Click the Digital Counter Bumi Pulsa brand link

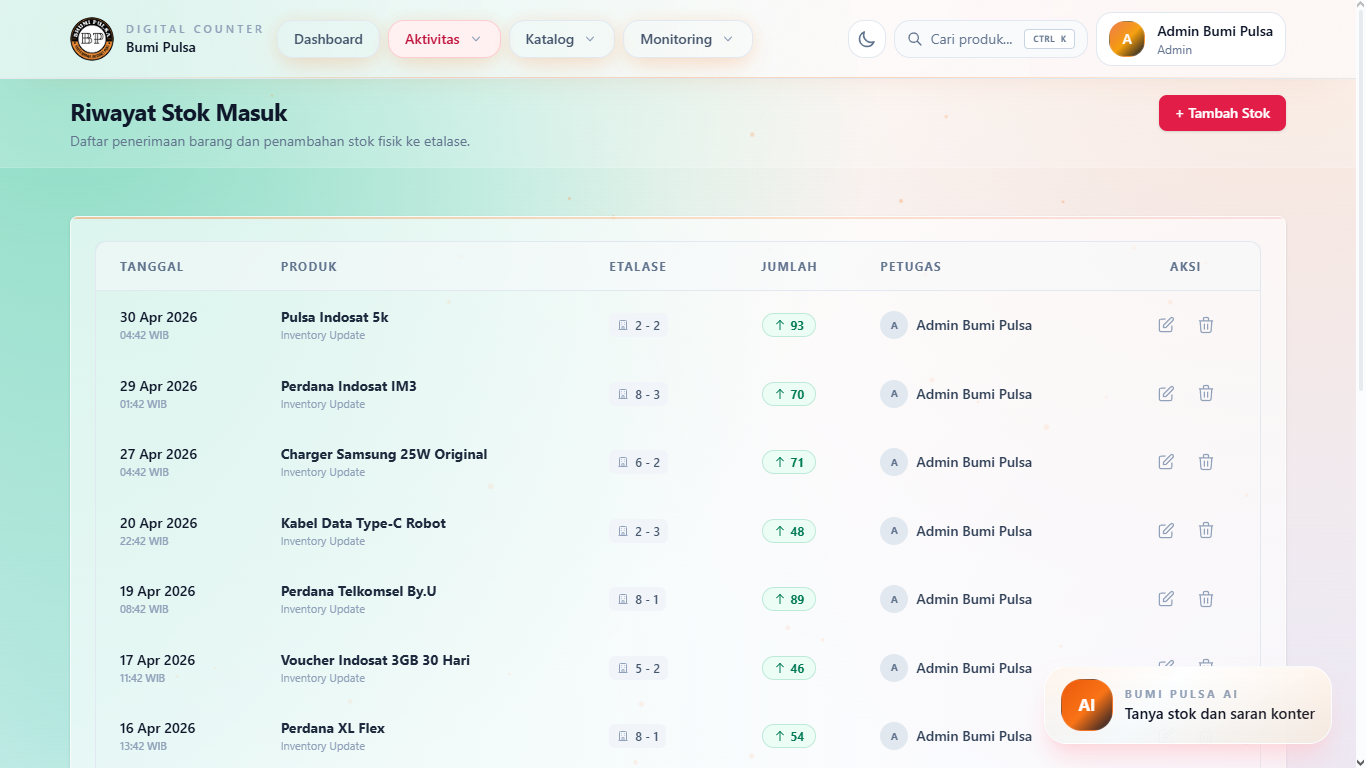point(167,39)
